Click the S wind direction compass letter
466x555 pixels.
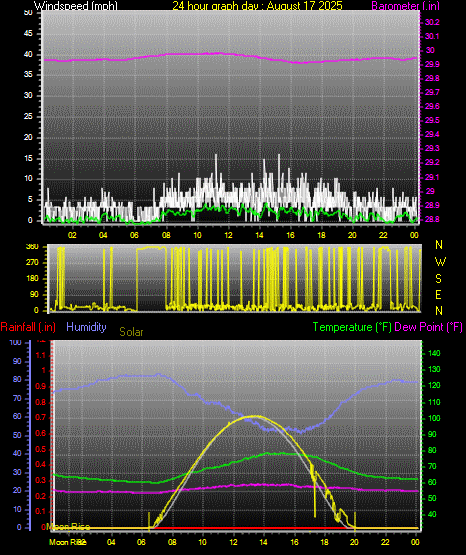click(438, 279)
